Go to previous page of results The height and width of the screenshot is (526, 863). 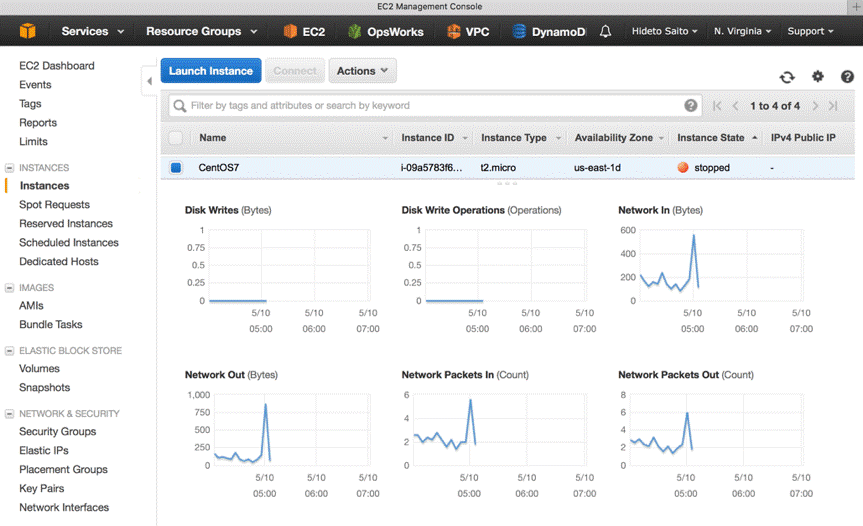click(x=735, y=106)
